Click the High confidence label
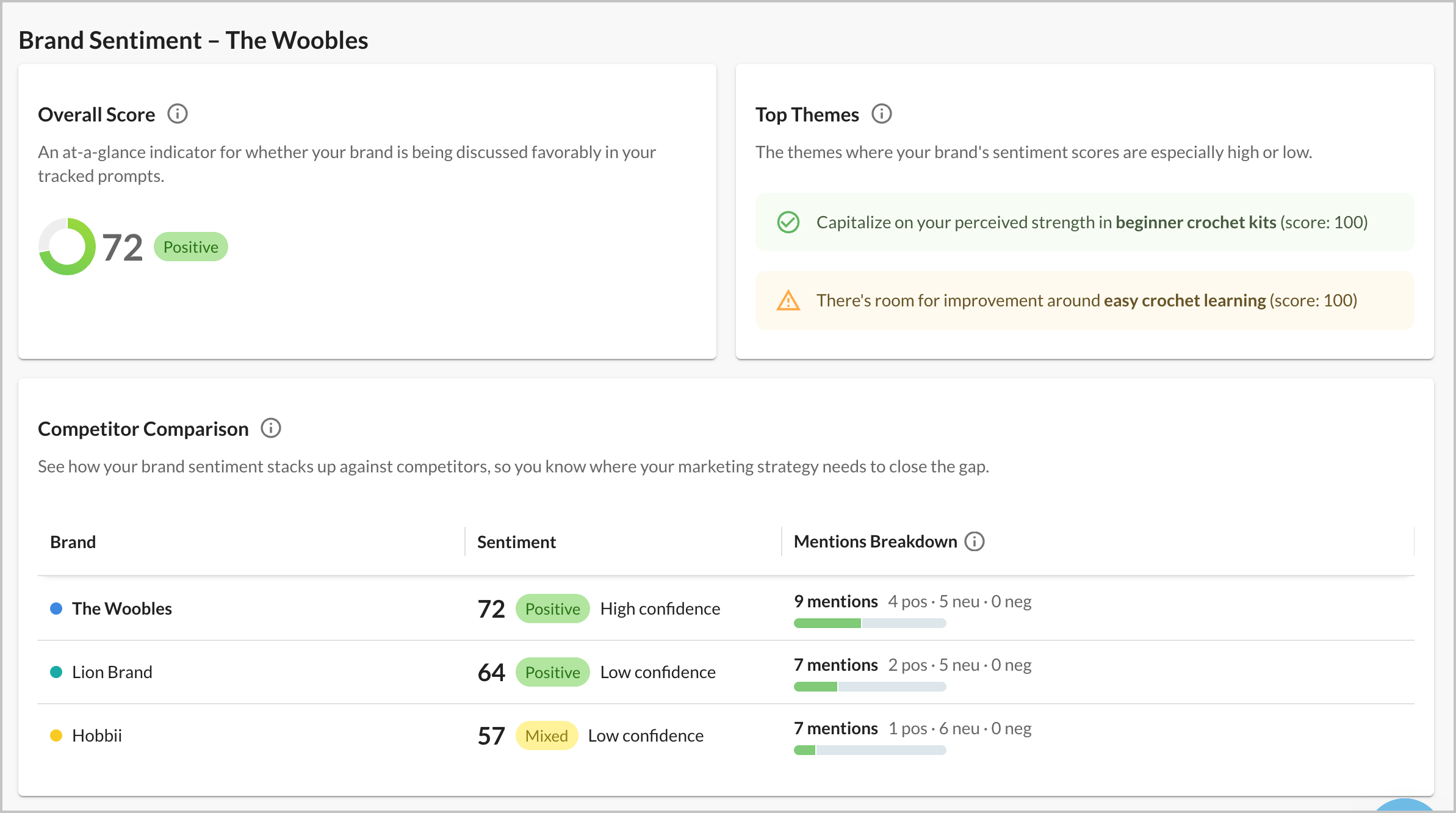1456x813 pixels. pyautogui.click(x=660, y=609)
